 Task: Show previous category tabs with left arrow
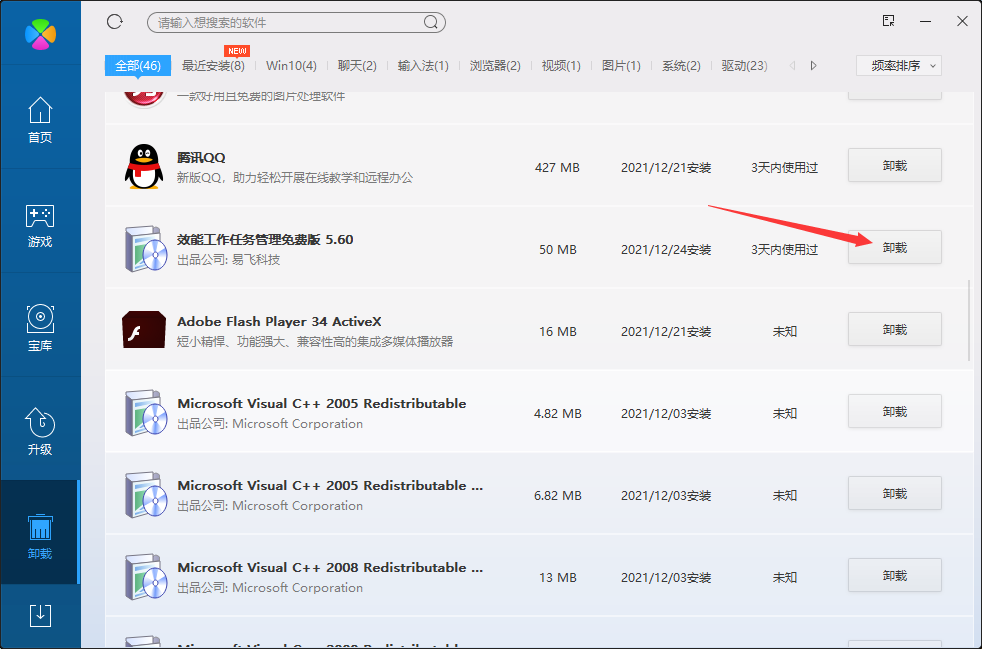[793, 66]
